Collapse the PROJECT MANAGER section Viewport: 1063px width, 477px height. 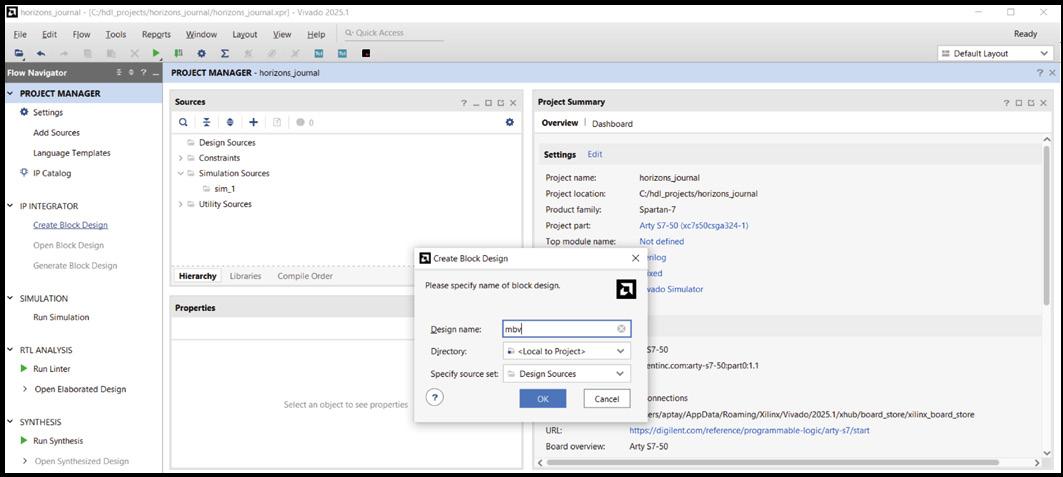click(10, 94)
